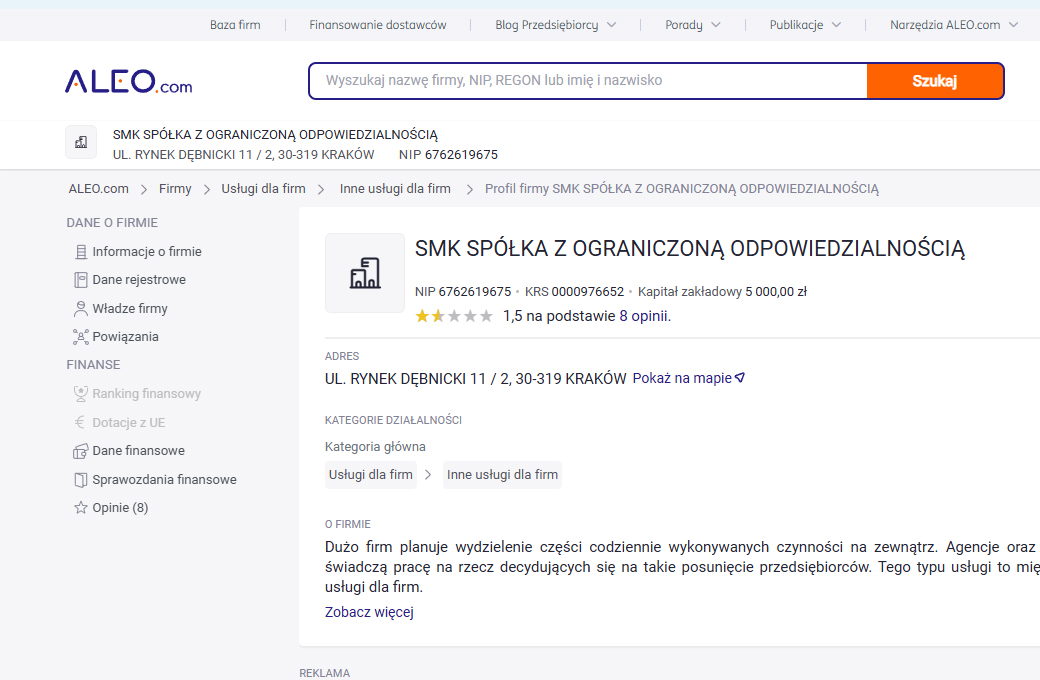This screenshot has height=680, width=1040.
Task: Open Baza firm in the top menu
Action: click(x=235, y=25)
